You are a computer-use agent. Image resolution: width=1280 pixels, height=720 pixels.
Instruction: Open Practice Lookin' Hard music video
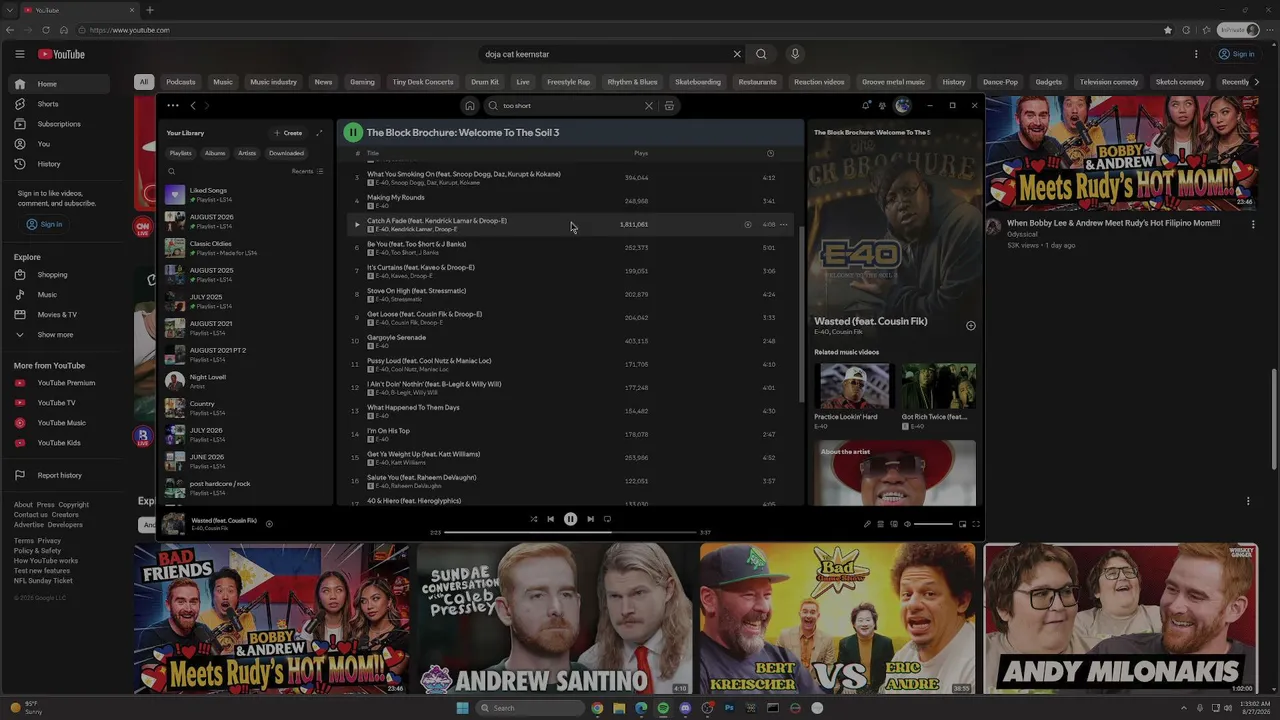[x=852, y=397]
